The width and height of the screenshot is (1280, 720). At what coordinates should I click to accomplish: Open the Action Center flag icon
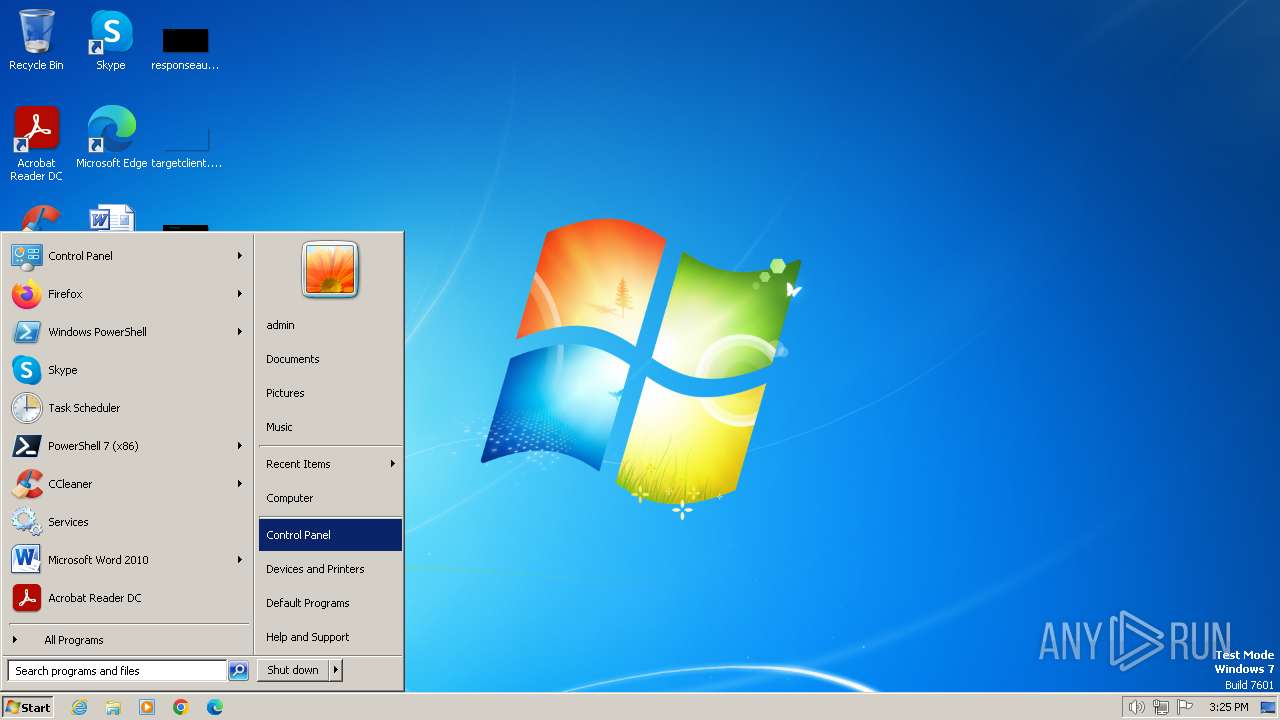[x=1186, y=707]
